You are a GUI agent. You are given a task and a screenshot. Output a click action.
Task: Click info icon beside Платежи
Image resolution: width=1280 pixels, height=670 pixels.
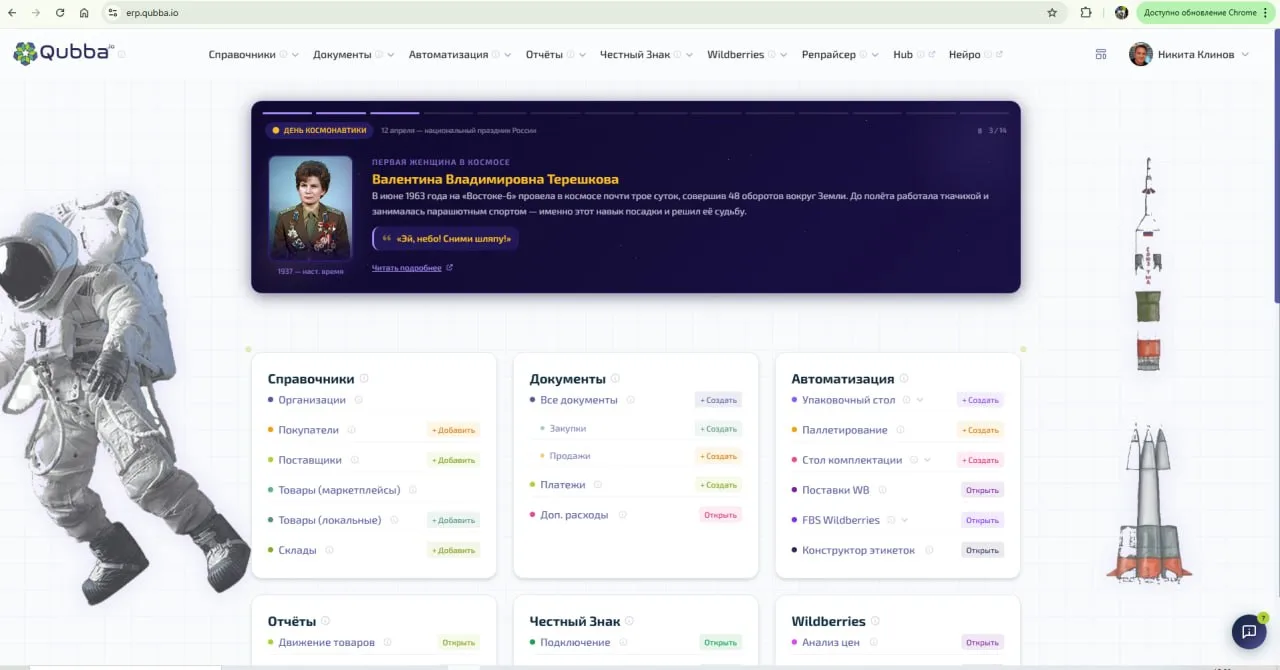coord(598,485)
